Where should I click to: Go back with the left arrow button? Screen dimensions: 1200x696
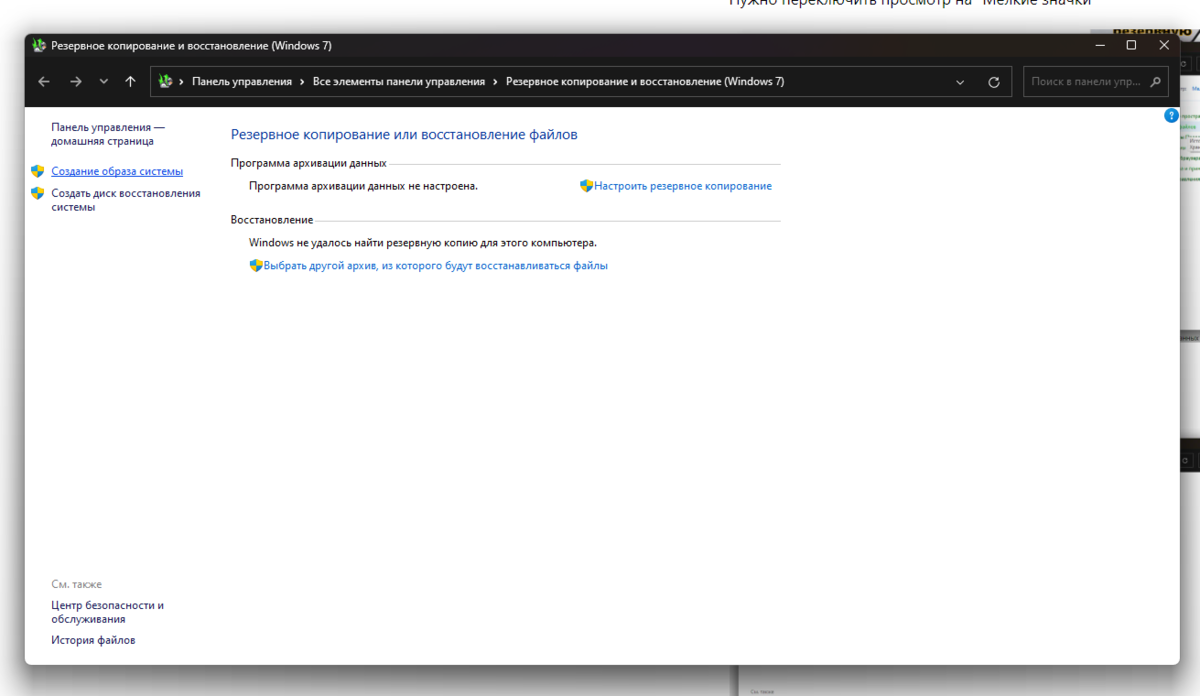pos(44,82)
